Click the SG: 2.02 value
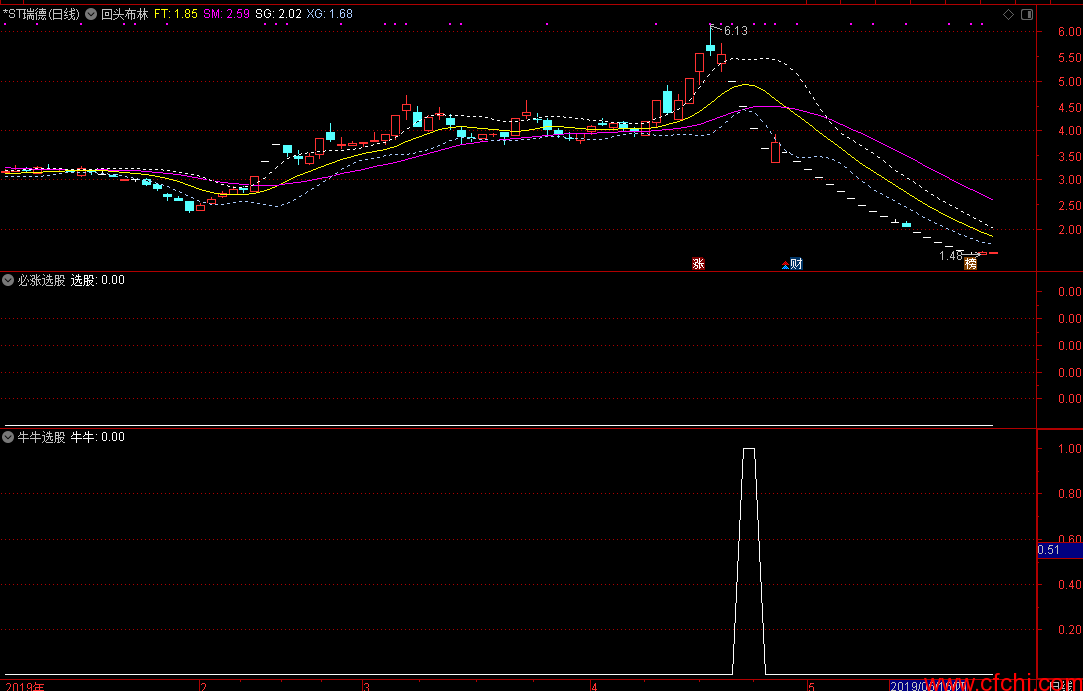 tap(278, 14)
